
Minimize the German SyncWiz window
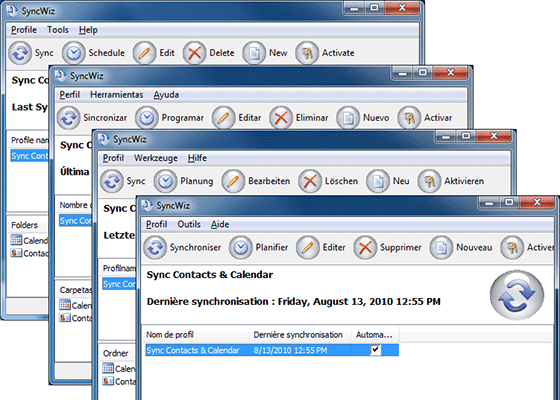[446, 136]
